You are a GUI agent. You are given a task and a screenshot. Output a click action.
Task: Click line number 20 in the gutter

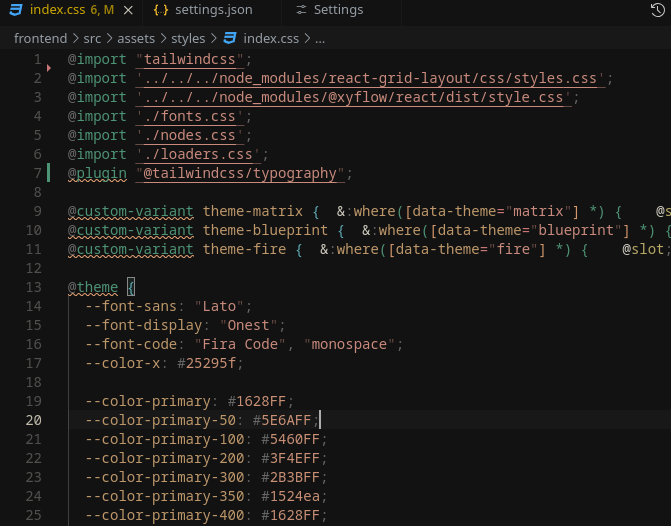point(33,420)
